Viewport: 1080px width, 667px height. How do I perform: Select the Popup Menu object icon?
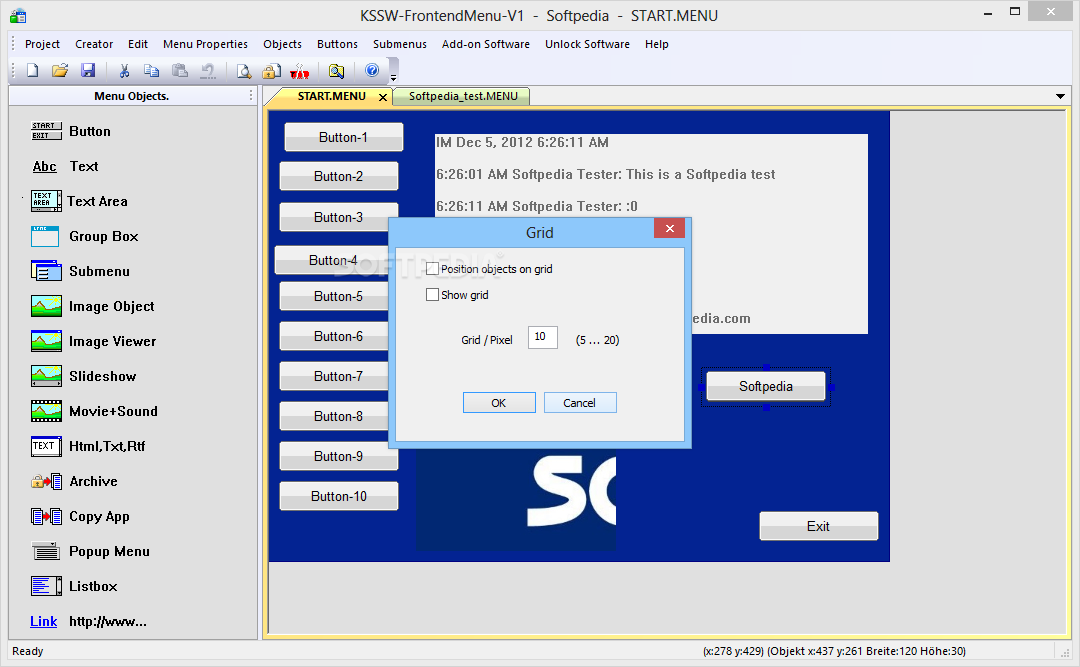[x=46, y=551]
